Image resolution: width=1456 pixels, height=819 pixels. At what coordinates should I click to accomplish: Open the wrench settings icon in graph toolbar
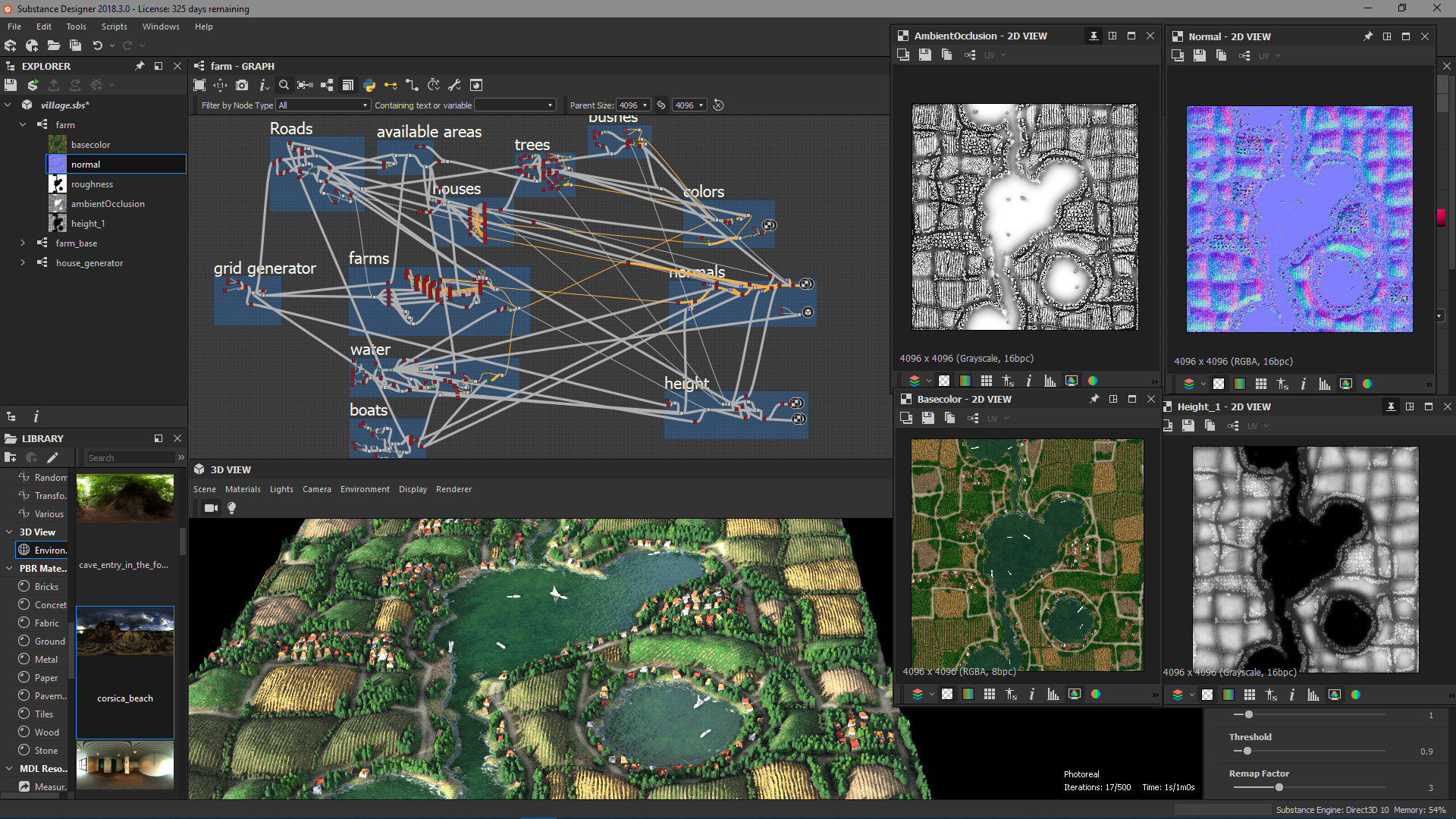455,85
